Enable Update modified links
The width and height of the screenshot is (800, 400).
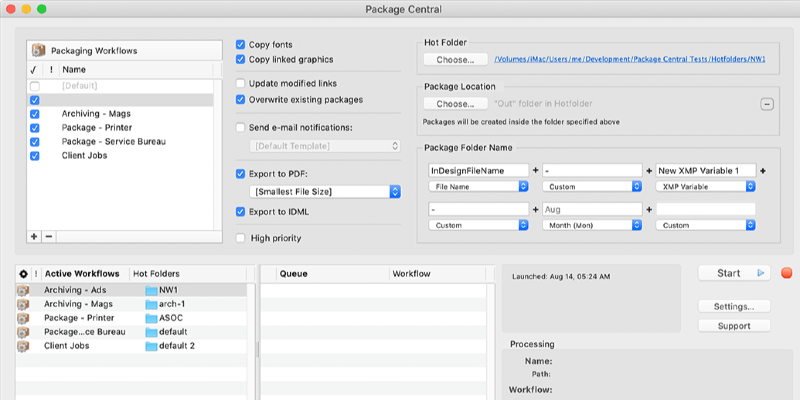[241, 83]
